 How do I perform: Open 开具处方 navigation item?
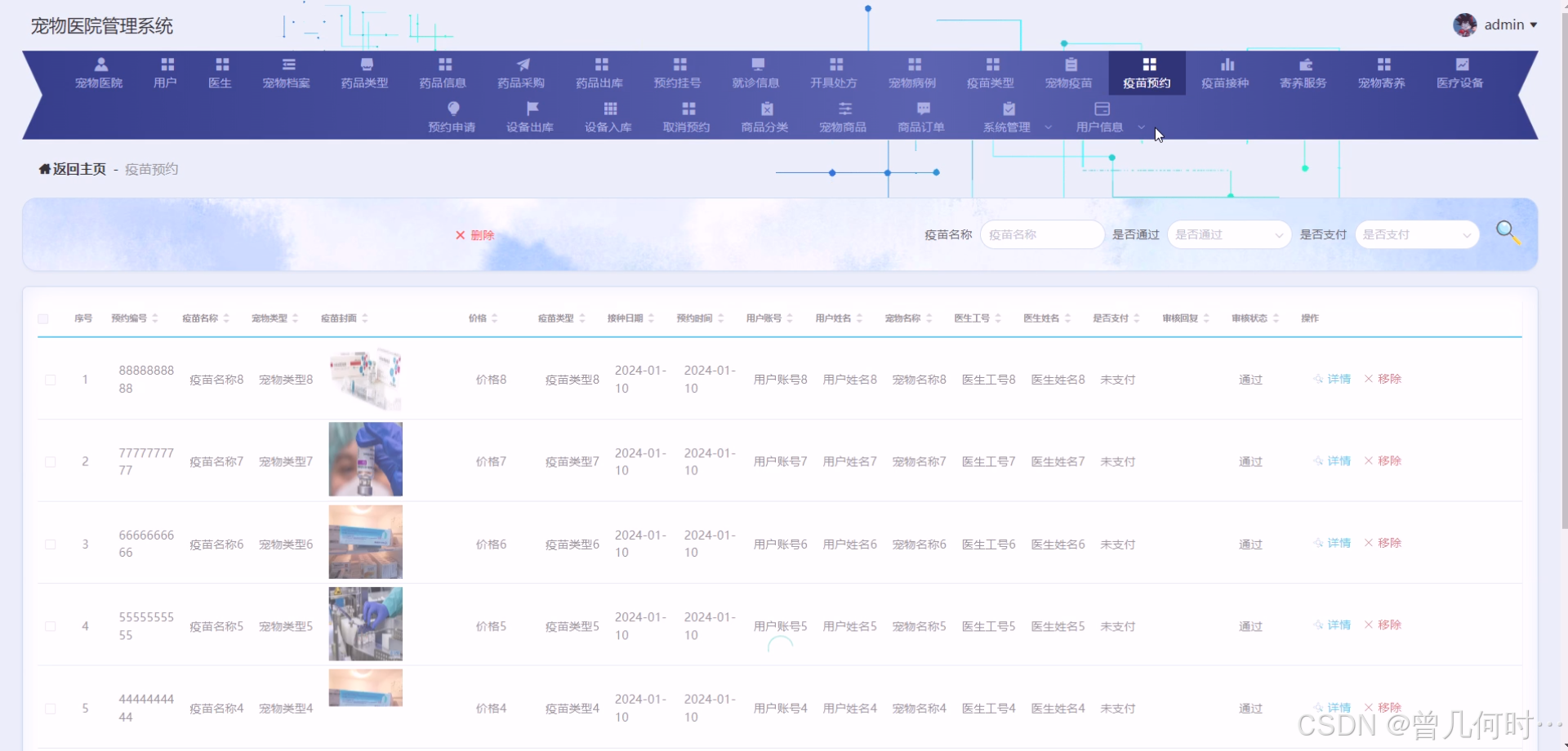(x=835, y=73)
